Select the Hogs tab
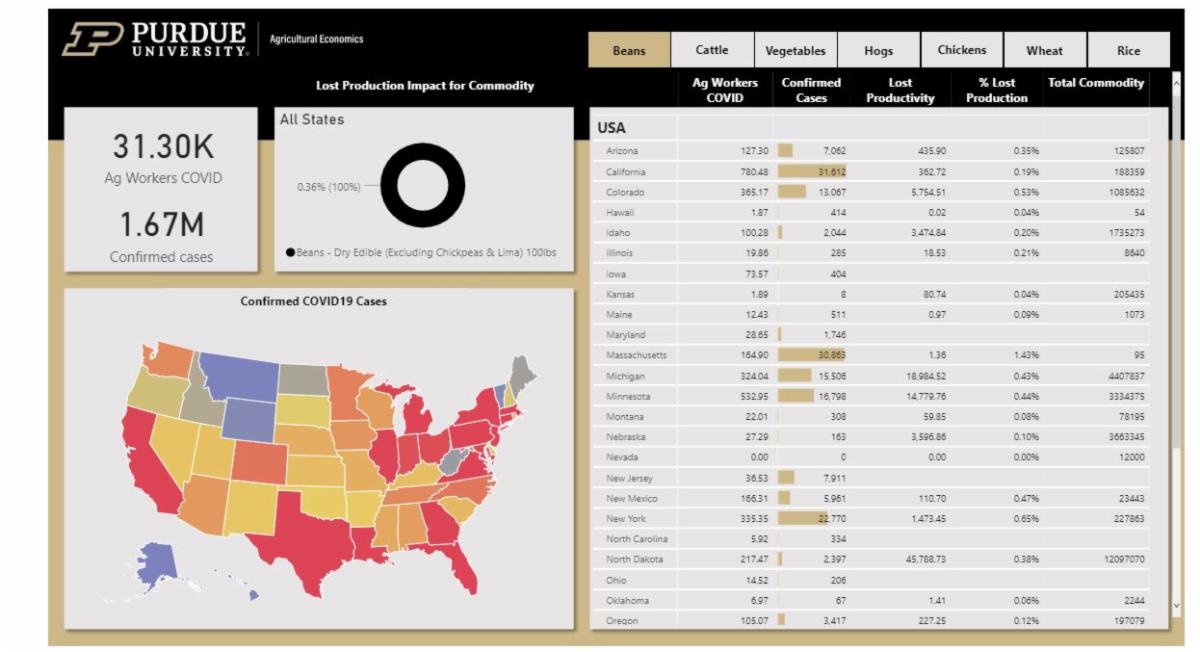The image size is (1200, 652). click(x=879, y=50)
